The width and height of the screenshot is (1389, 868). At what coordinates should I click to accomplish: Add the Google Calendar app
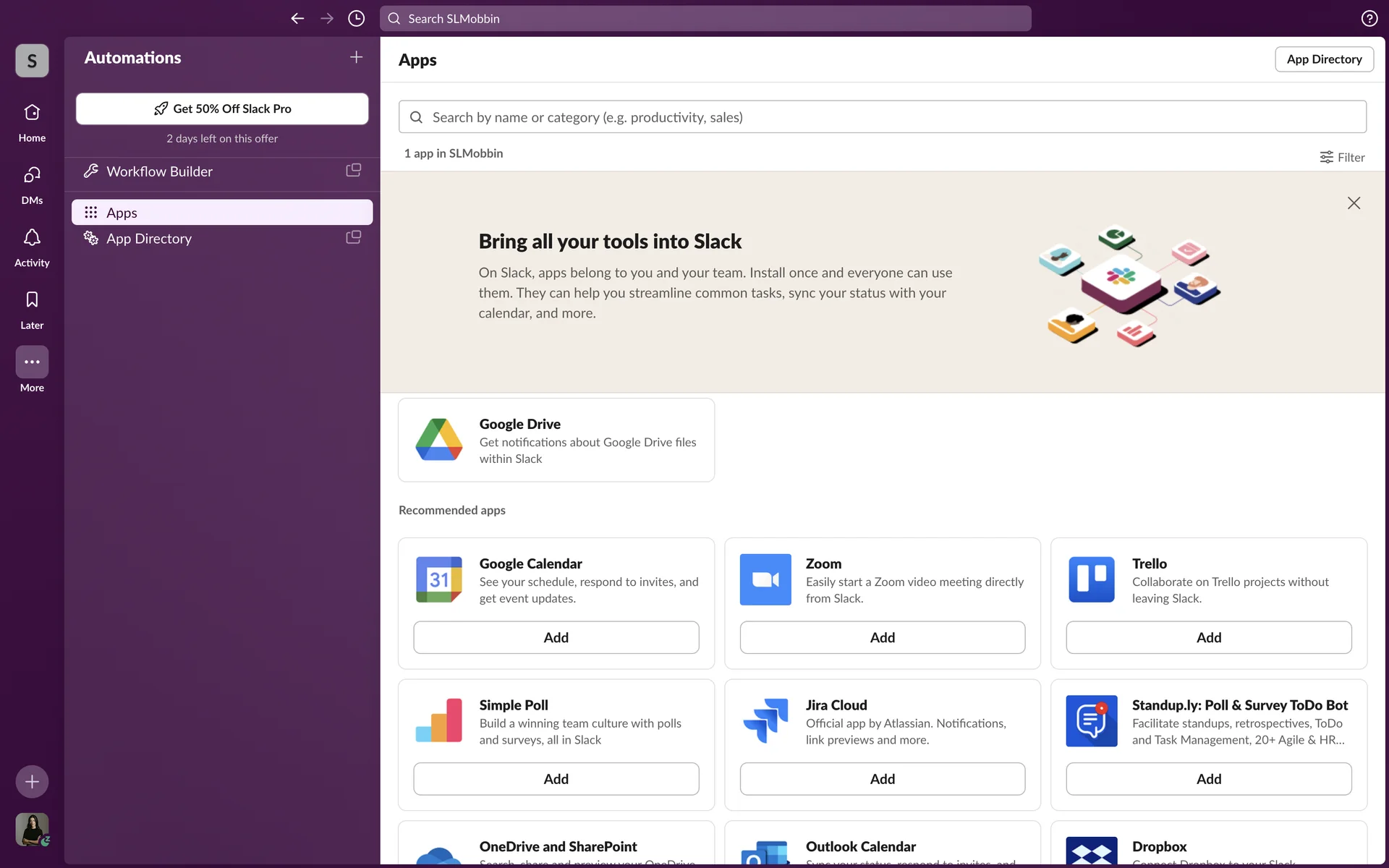[556, 637]
